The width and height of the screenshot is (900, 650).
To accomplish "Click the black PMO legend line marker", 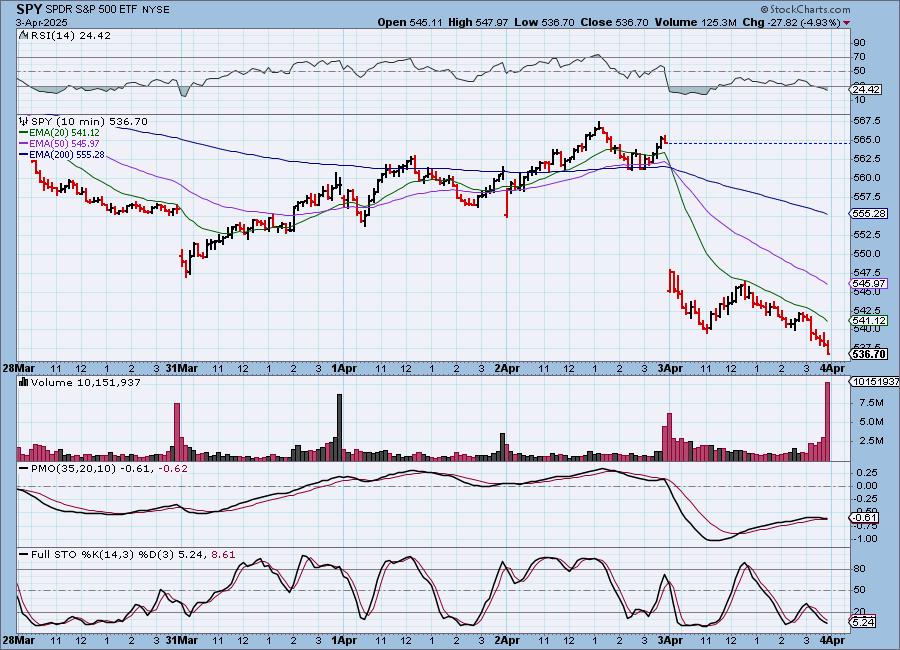I will (x=24, y=469).
